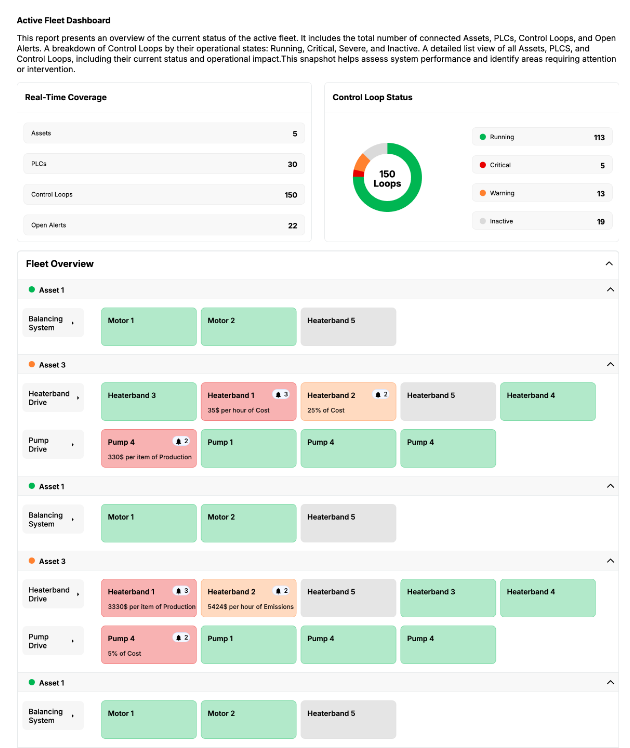
Task: Click the green Running status dot in legend
Action: pyautogui.click(x=482, y=137)
